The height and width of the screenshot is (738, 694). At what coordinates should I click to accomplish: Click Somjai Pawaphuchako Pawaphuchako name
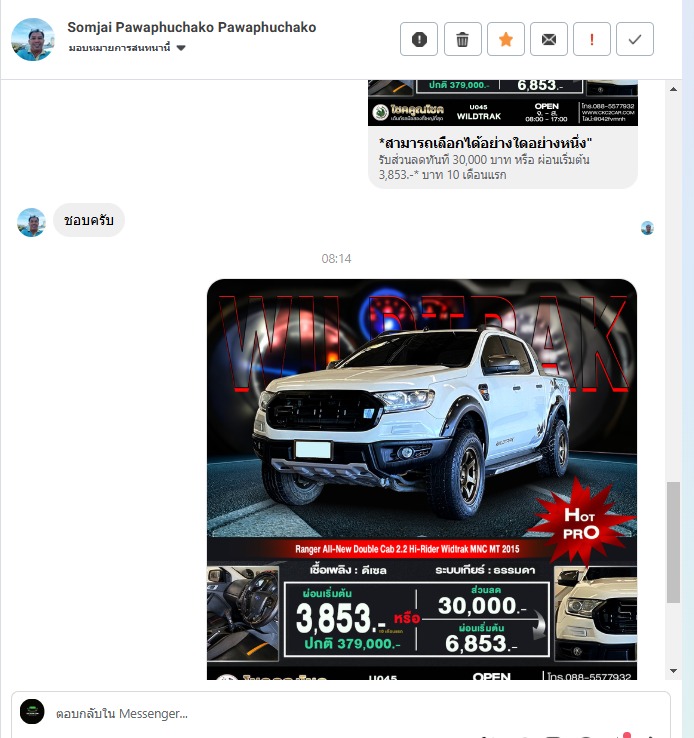pos(191,27)
